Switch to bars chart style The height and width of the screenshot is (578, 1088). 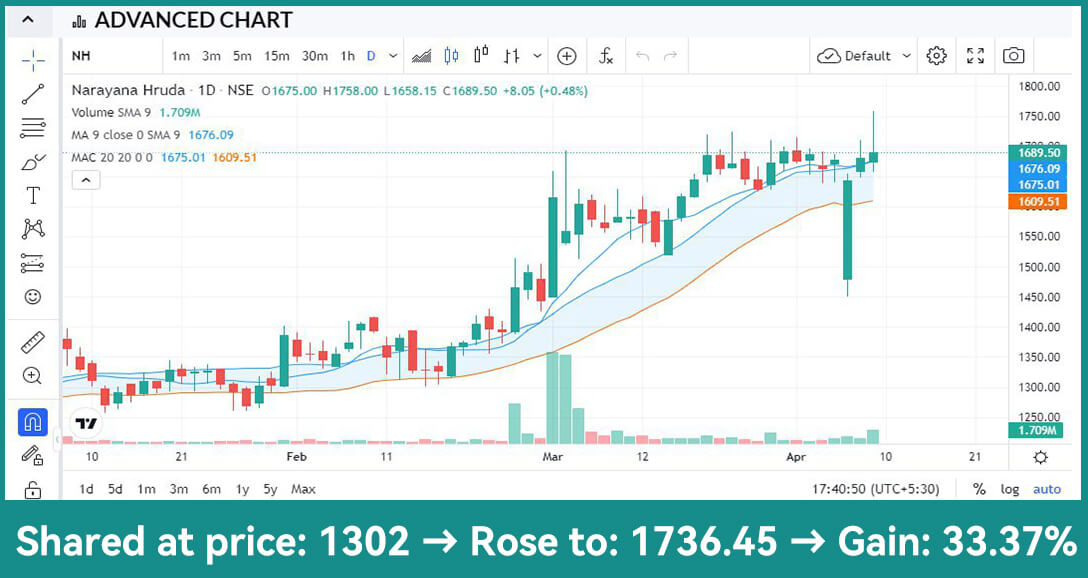point(511,56)
